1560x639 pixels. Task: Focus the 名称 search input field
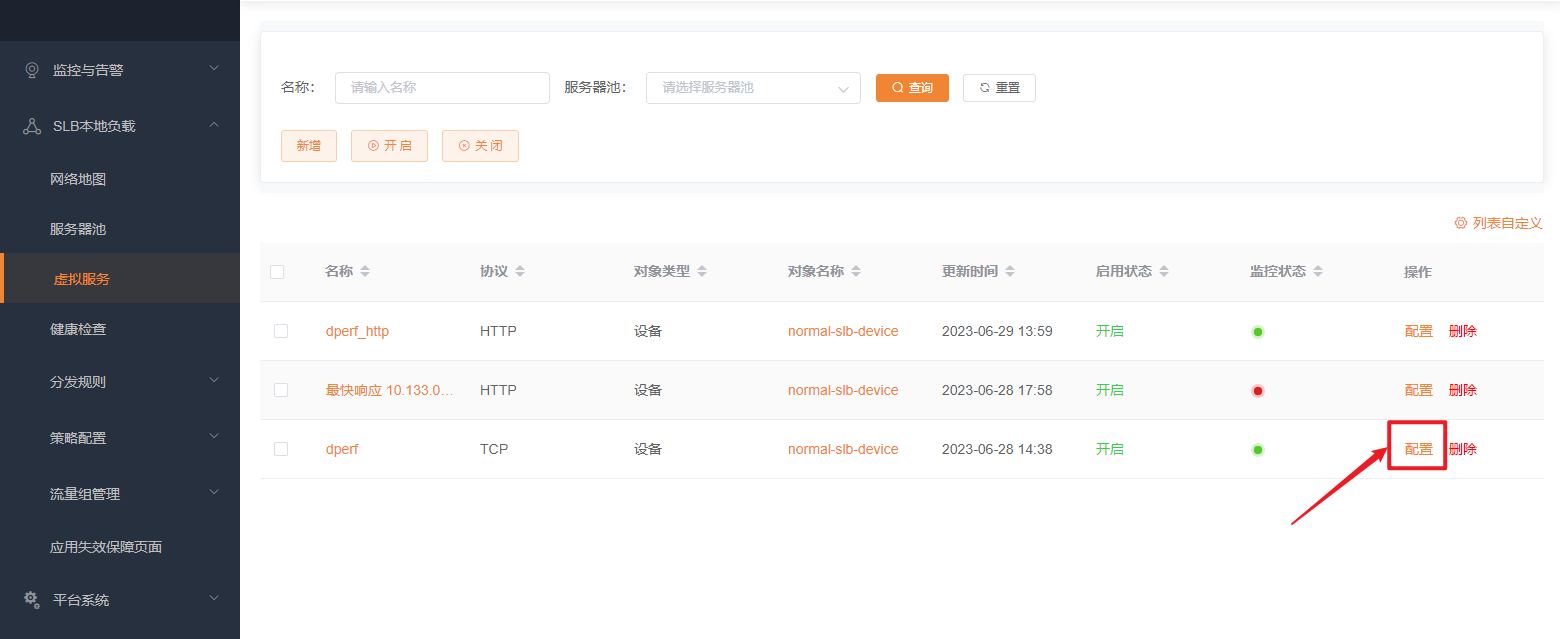442,88
